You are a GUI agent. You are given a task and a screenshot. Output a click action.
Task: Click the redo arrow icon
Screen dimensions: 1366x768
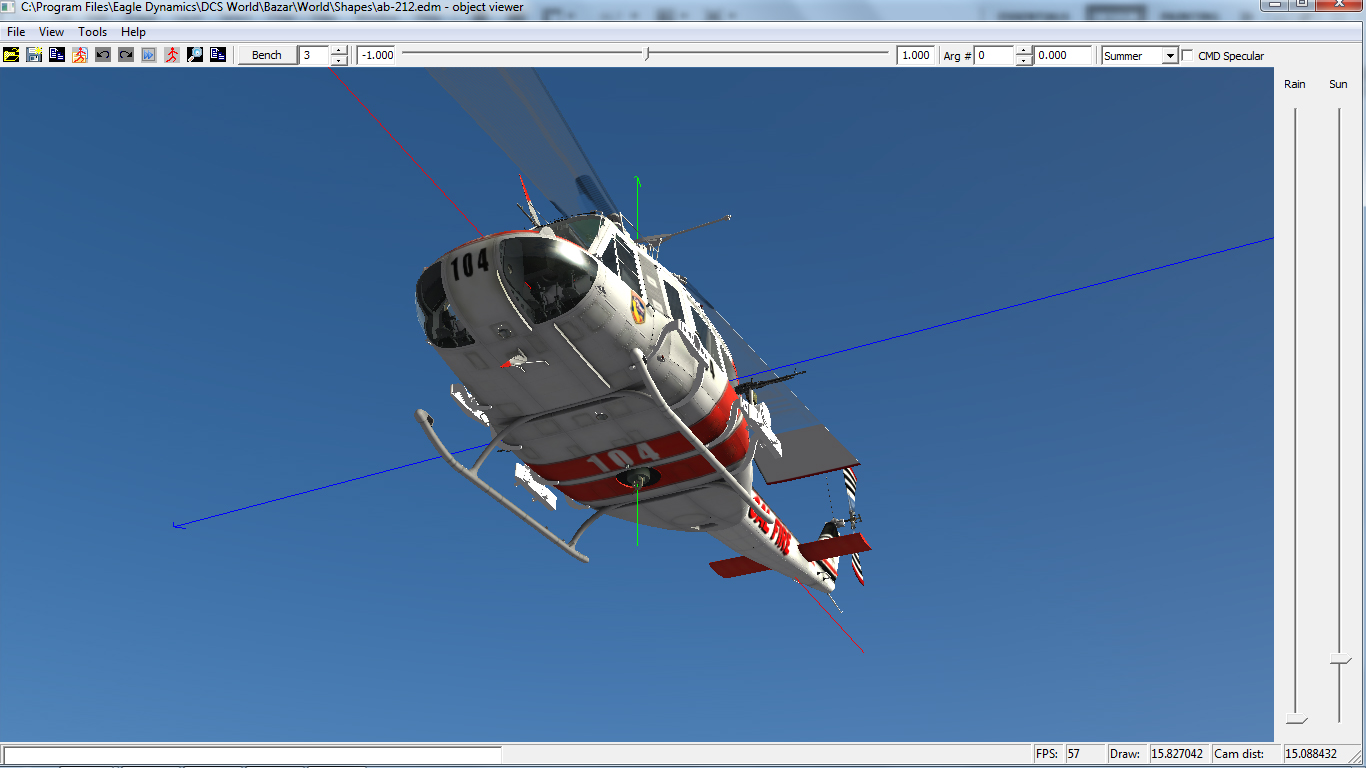pyautogui.click(x=126, y=55)
